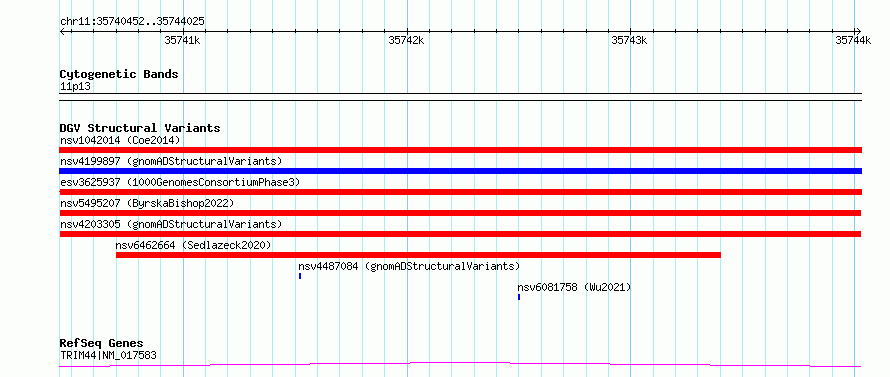The height and width of the screenshot is (377, 890).
Task: Click the blue bar of nsv4199897
Action: click(460, 171)
